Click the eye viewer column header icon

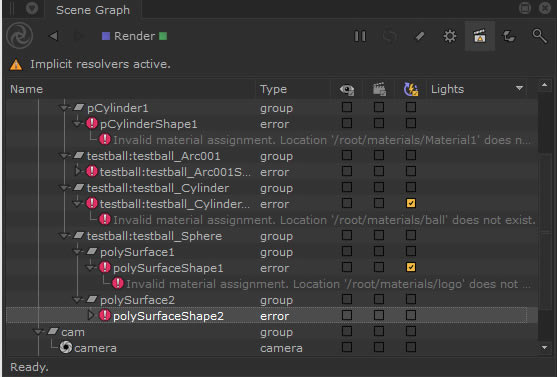(x=347, y=89)
